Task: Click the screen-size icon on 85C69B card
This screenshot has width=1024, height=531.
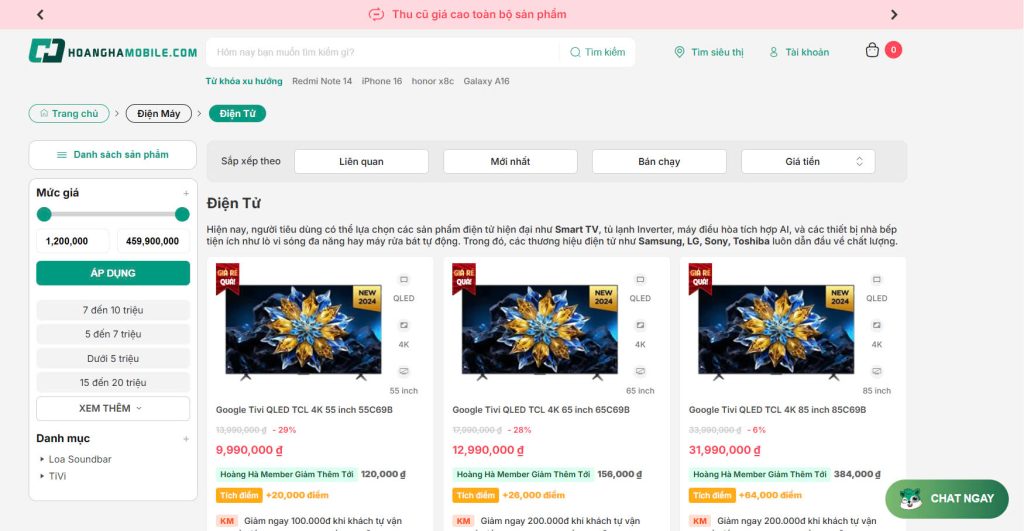Action: [x=876, y=372]
